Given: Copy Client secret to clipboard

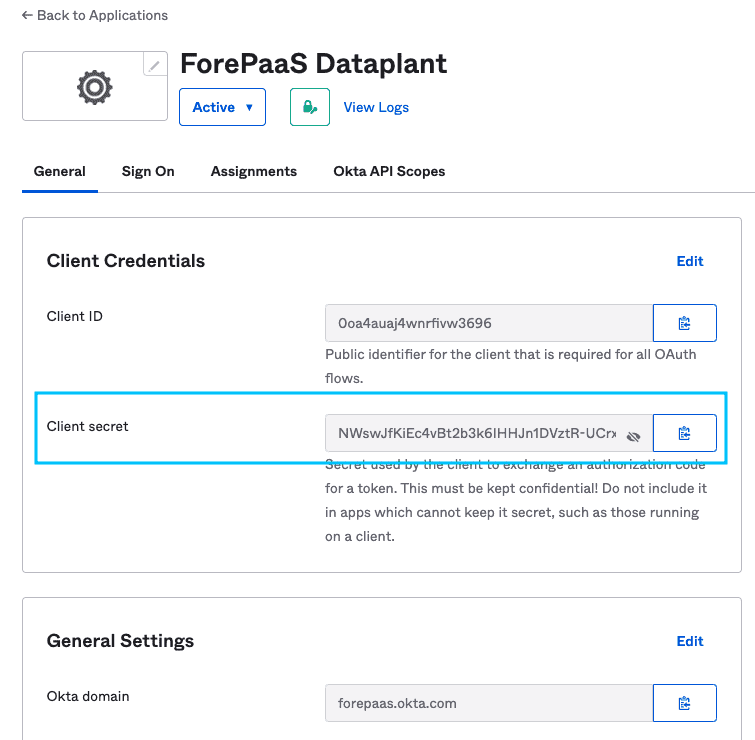Looking at the screenshot, I should click(x=685, y=433).
